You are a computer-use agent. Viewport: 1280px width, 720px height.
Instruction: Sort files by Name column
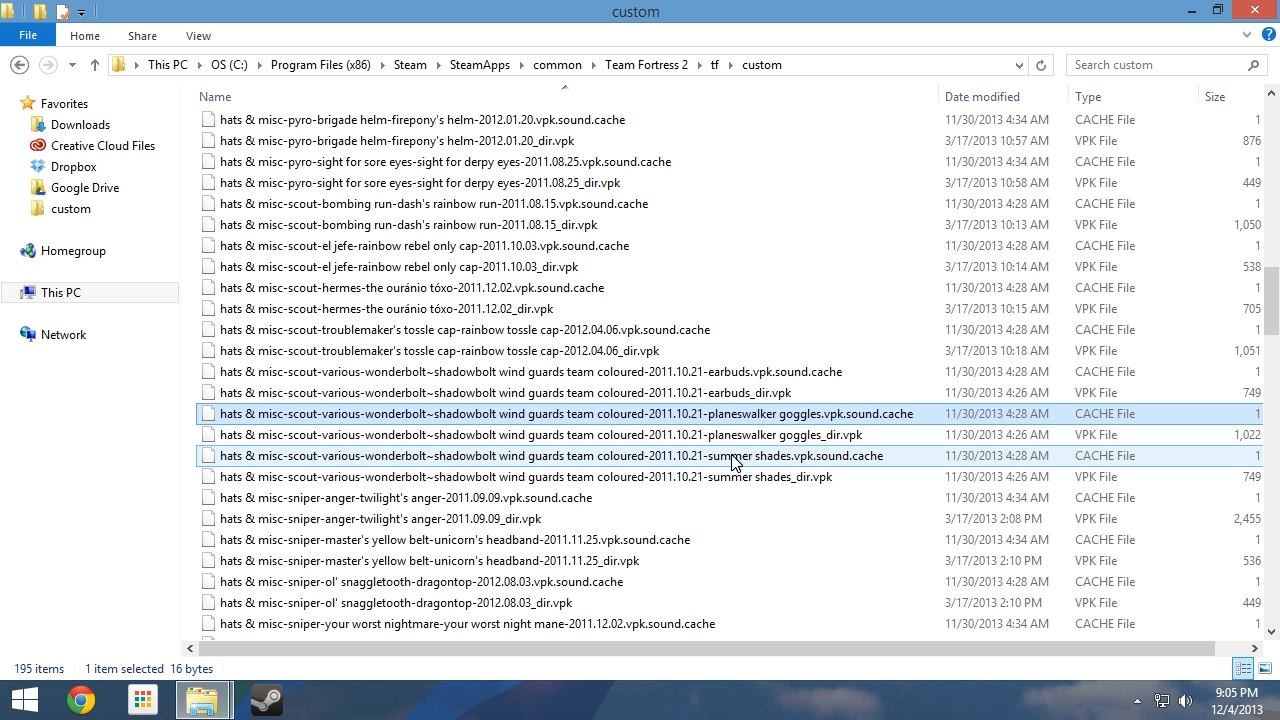coord(215,97)
